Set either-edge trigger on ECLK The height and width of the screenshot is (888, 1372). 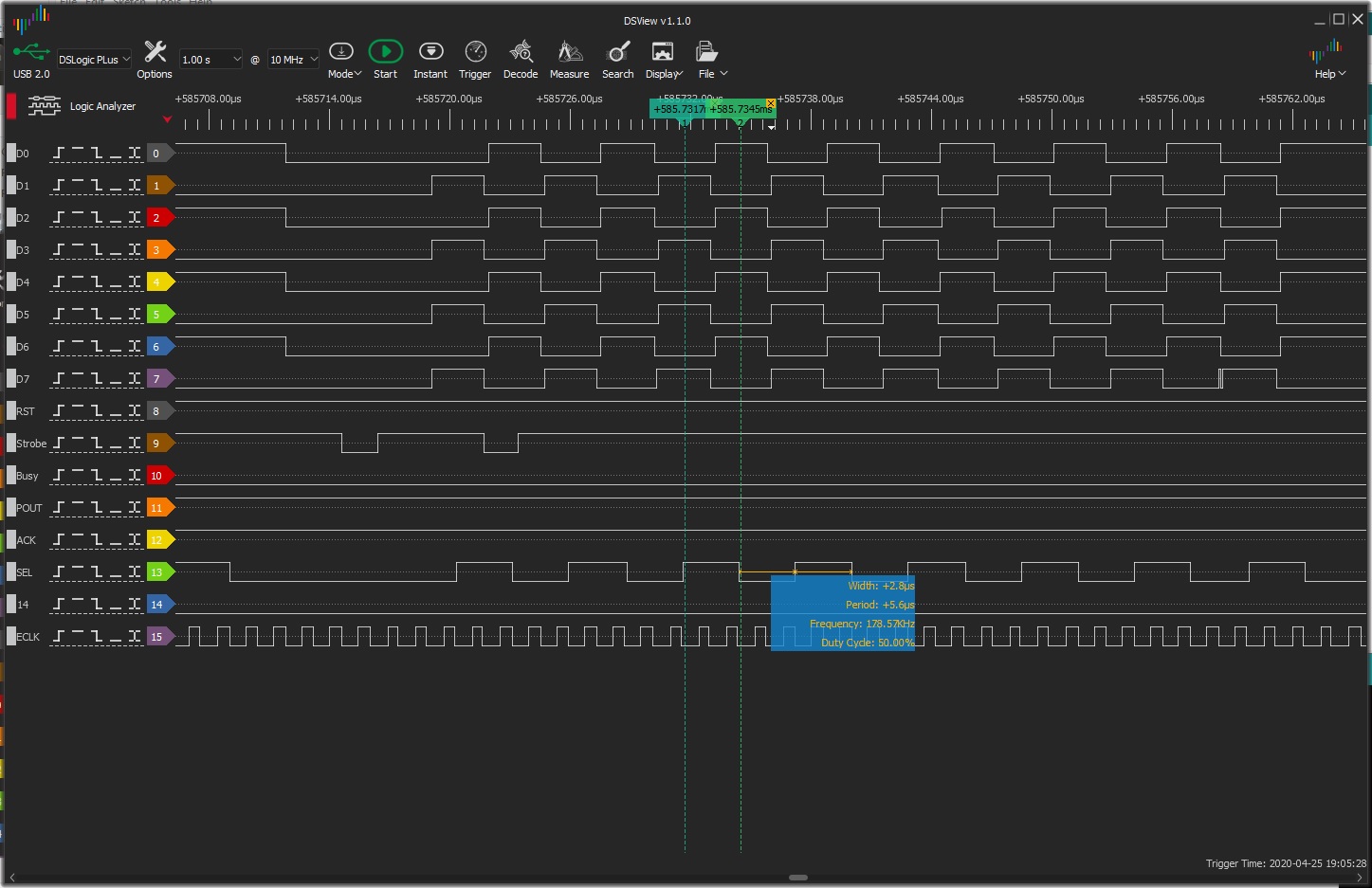tap(135, 637)
